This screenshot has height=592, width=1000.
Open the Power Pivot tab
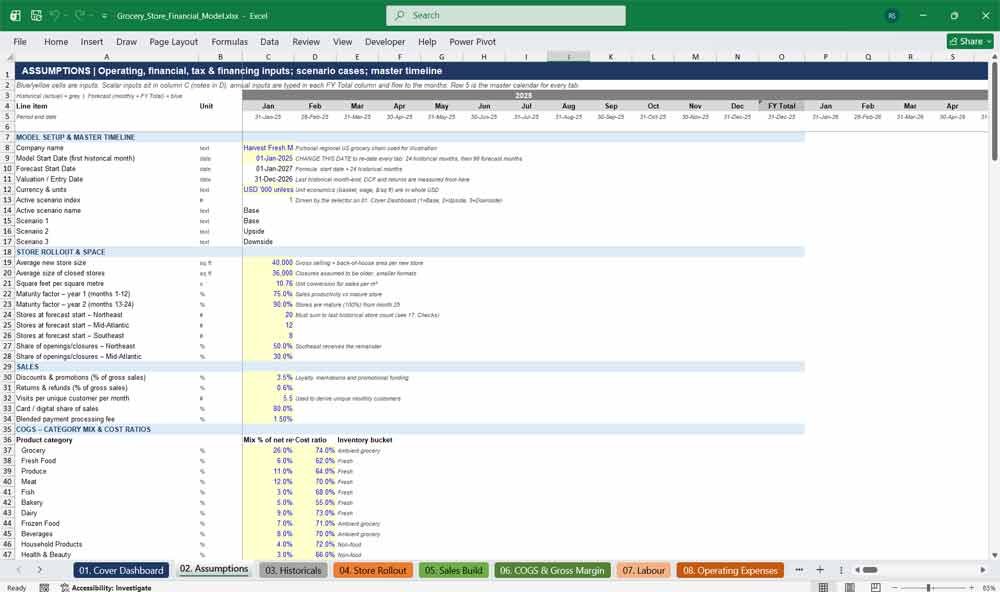(x=473, y=41)
